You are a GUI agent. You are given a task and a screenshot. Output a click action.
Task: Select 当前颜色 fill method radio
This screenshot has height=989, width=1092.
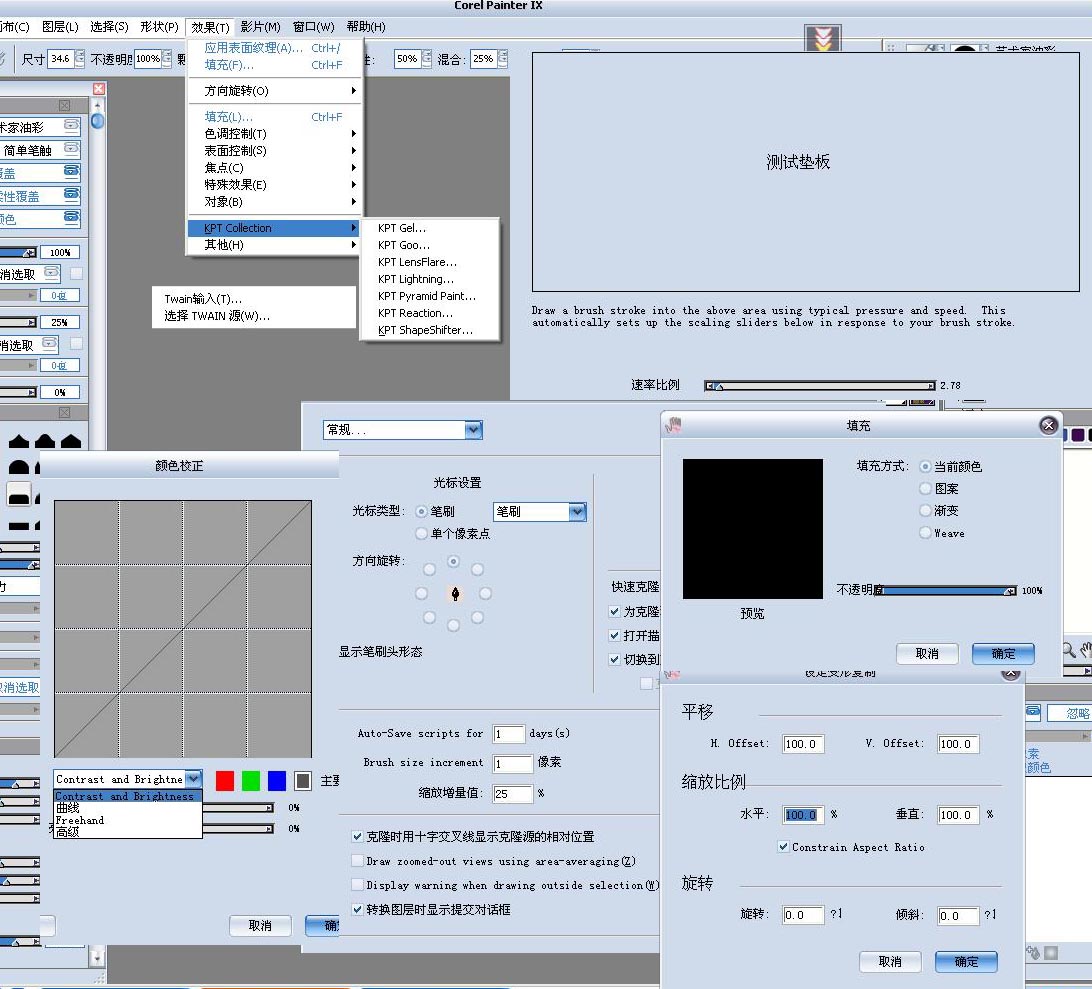tap(925, 467)
